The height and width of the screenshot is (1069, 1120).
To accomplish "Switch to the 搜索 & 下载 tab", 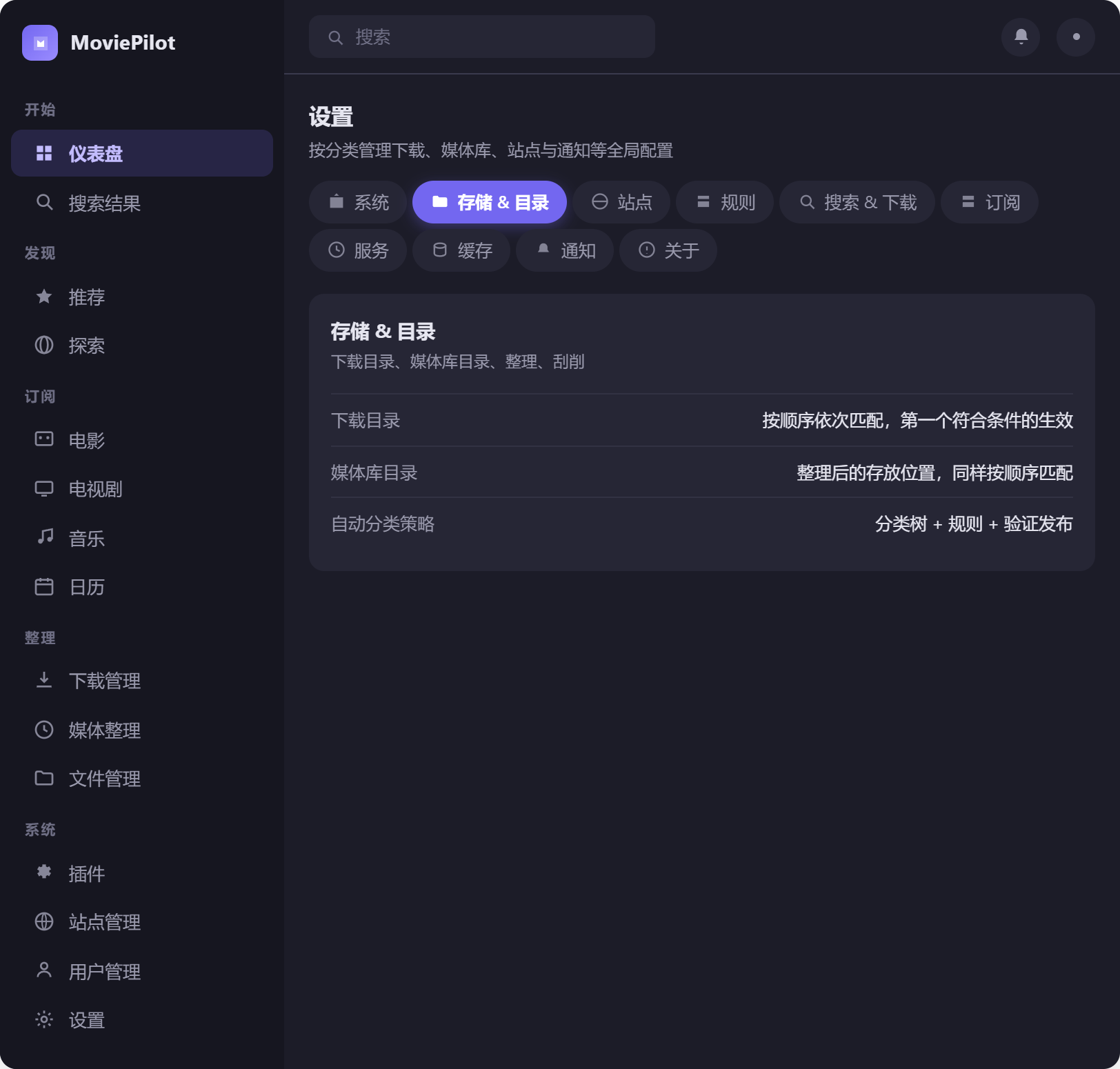I will pos(857,202).
